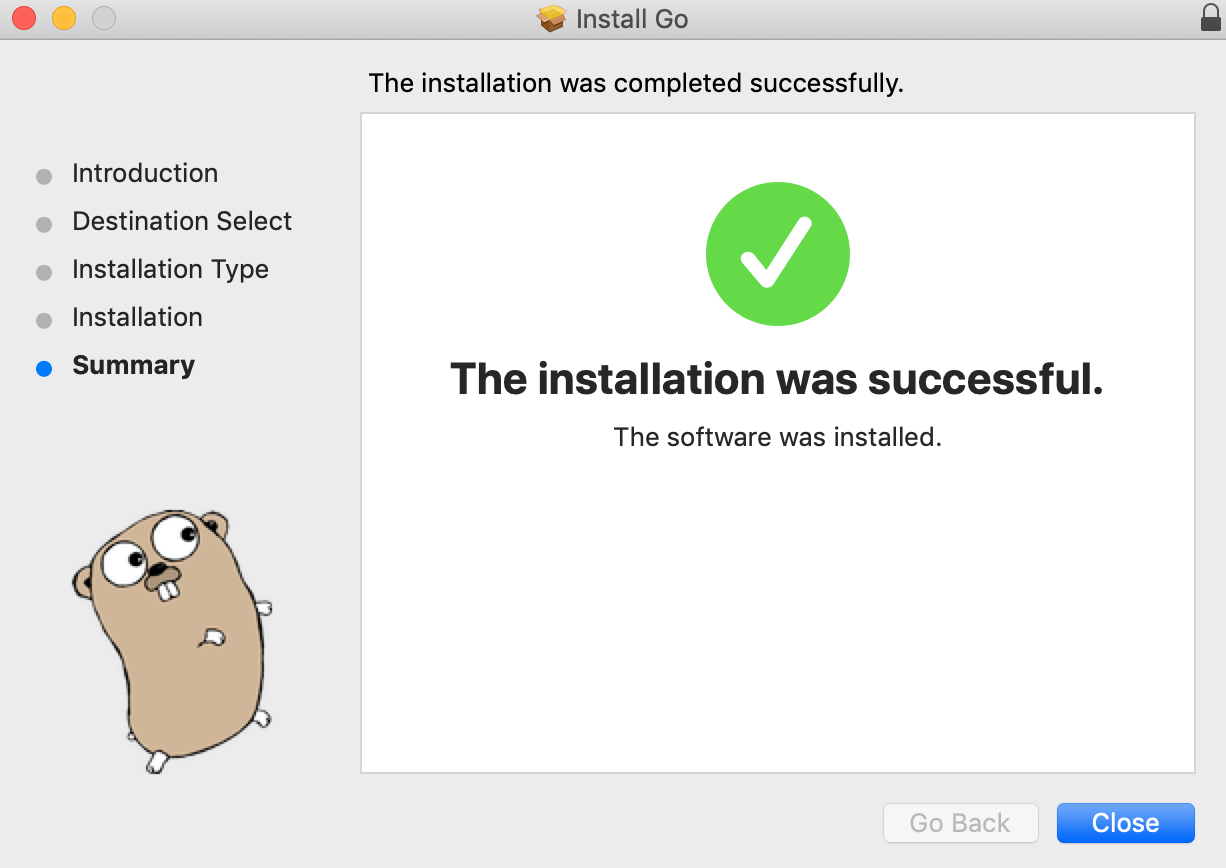Click the "Install Go" window title
The height and width of the screenshot is (868, 1226).
pyautogui.click(x=632, y=19)
